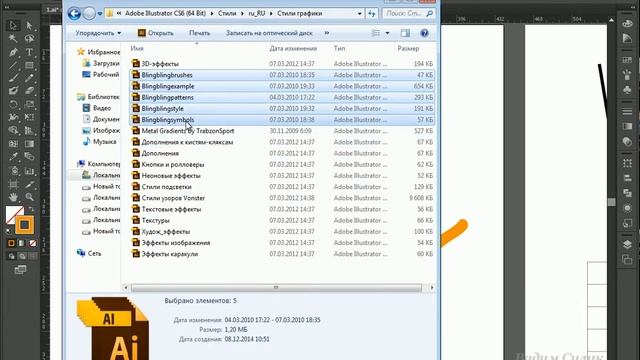Open dialog help question mark button
Viewport: 640px width, 360px height.
424,33
